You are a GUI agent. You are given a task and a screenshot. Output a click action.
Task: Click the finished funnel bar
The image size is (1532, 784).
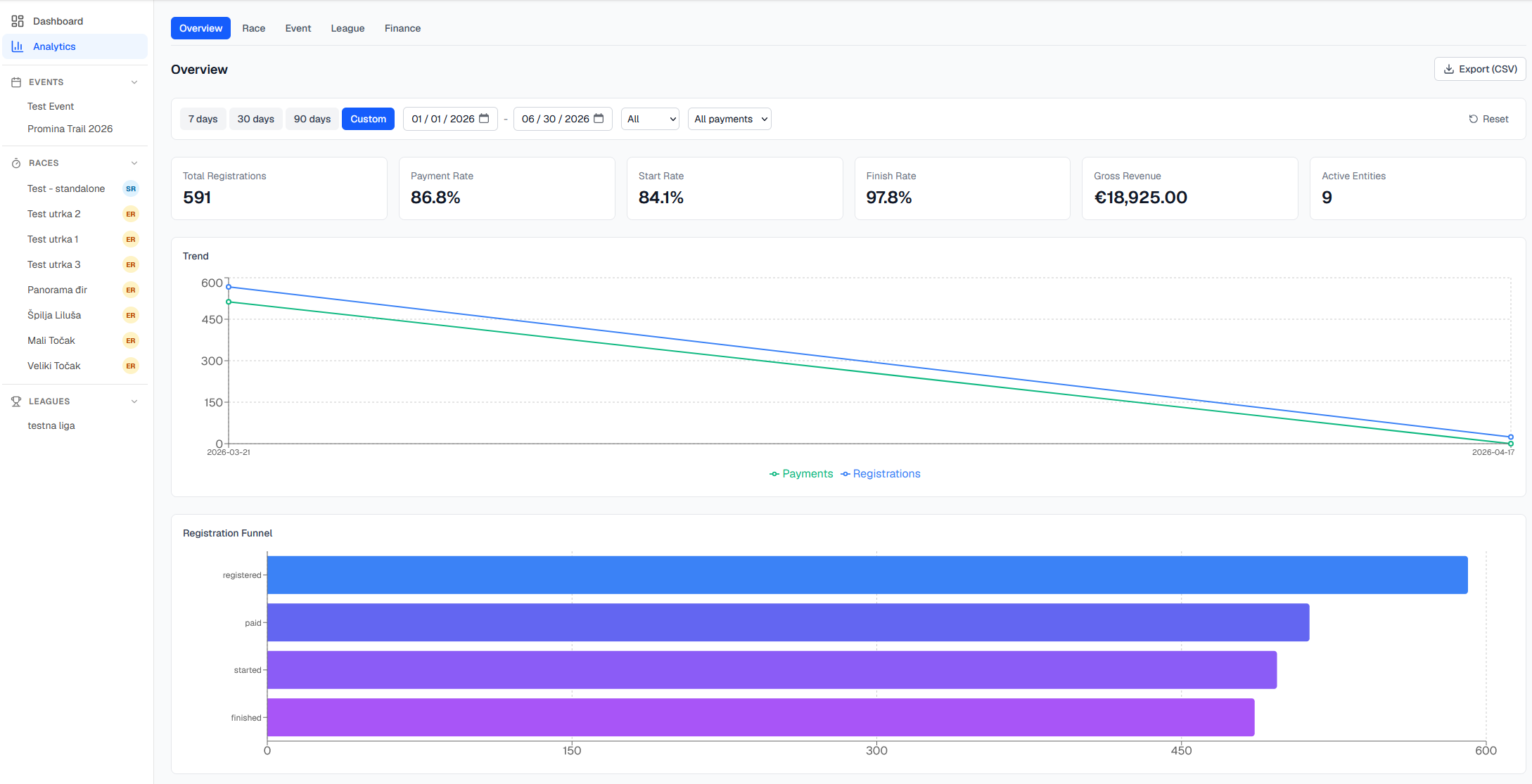click(761, 717)
